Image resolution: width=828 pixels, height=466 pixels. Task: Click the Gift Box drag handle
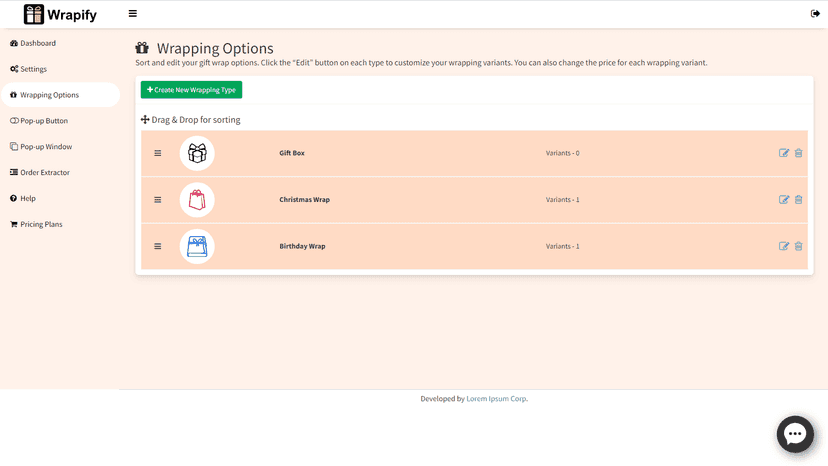[x=157, y=153]
